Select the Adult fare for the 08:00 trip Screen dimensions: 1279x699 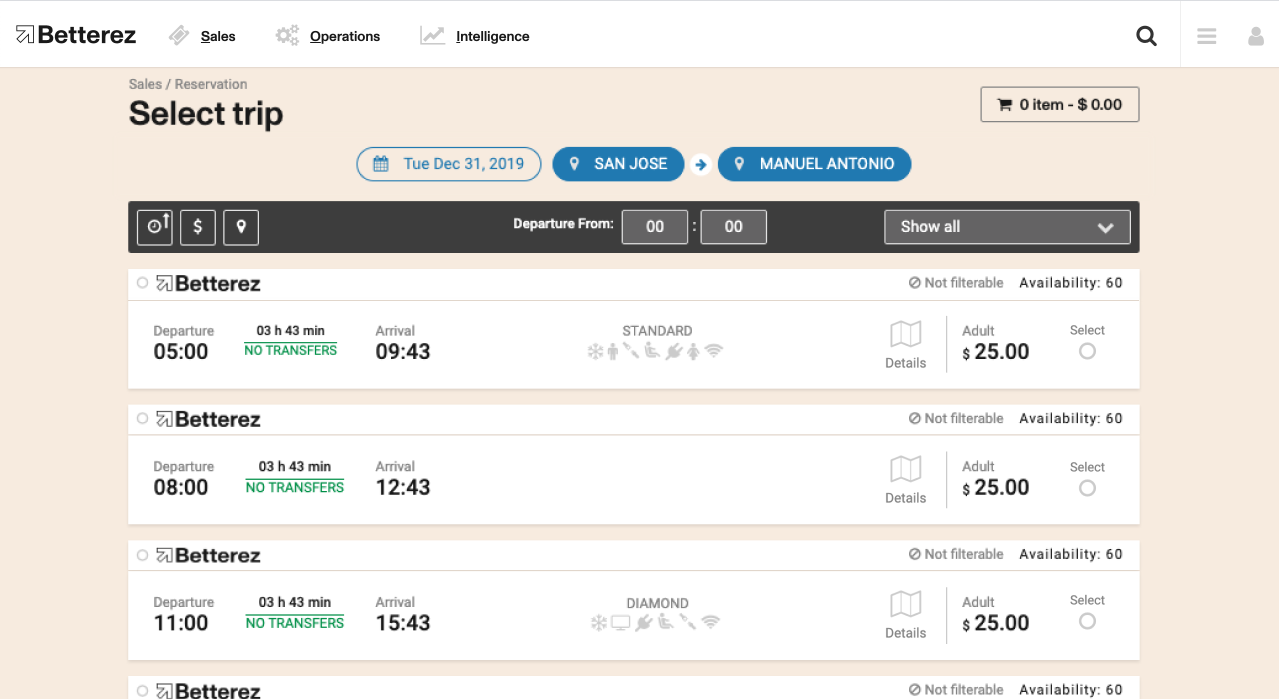point(1087,488)
